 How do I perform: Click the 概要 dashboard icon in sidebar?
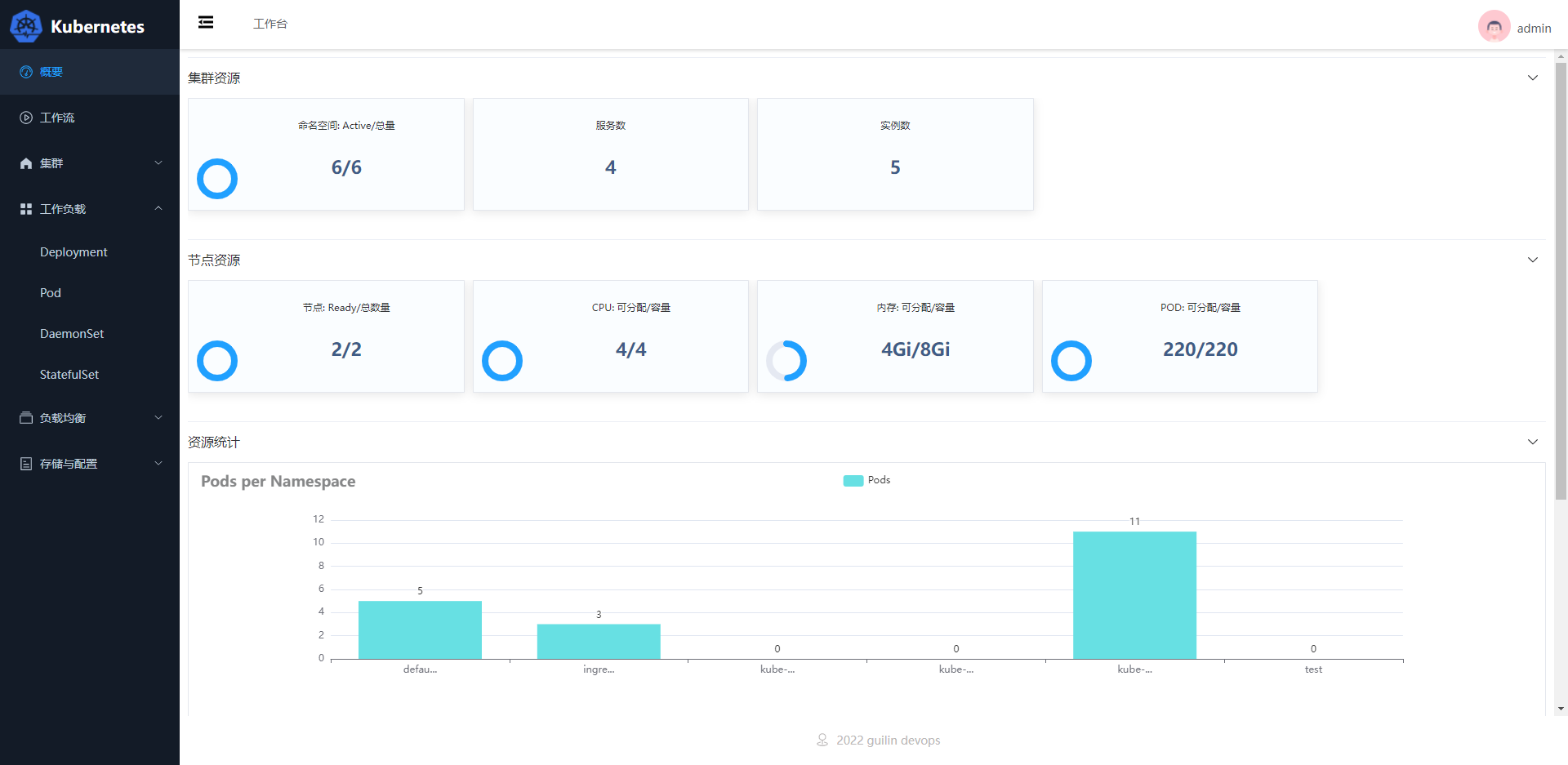[x=26, y=72]
